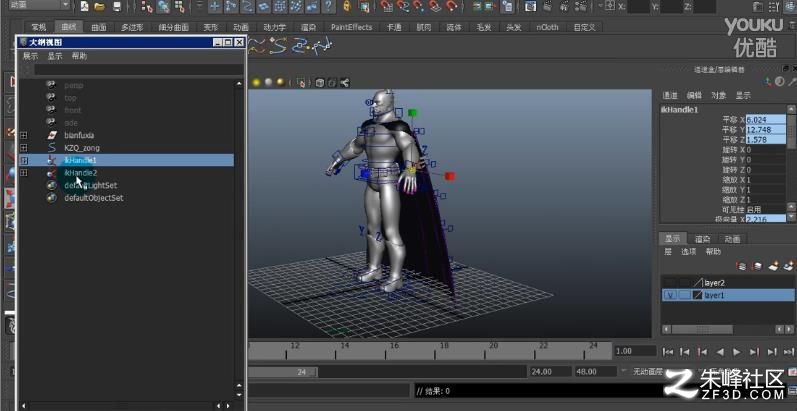Select ikHandle2 in the outliner
The height and width of the screenshot is (411, 797).
pyautogui.click(x=81, y=173)
